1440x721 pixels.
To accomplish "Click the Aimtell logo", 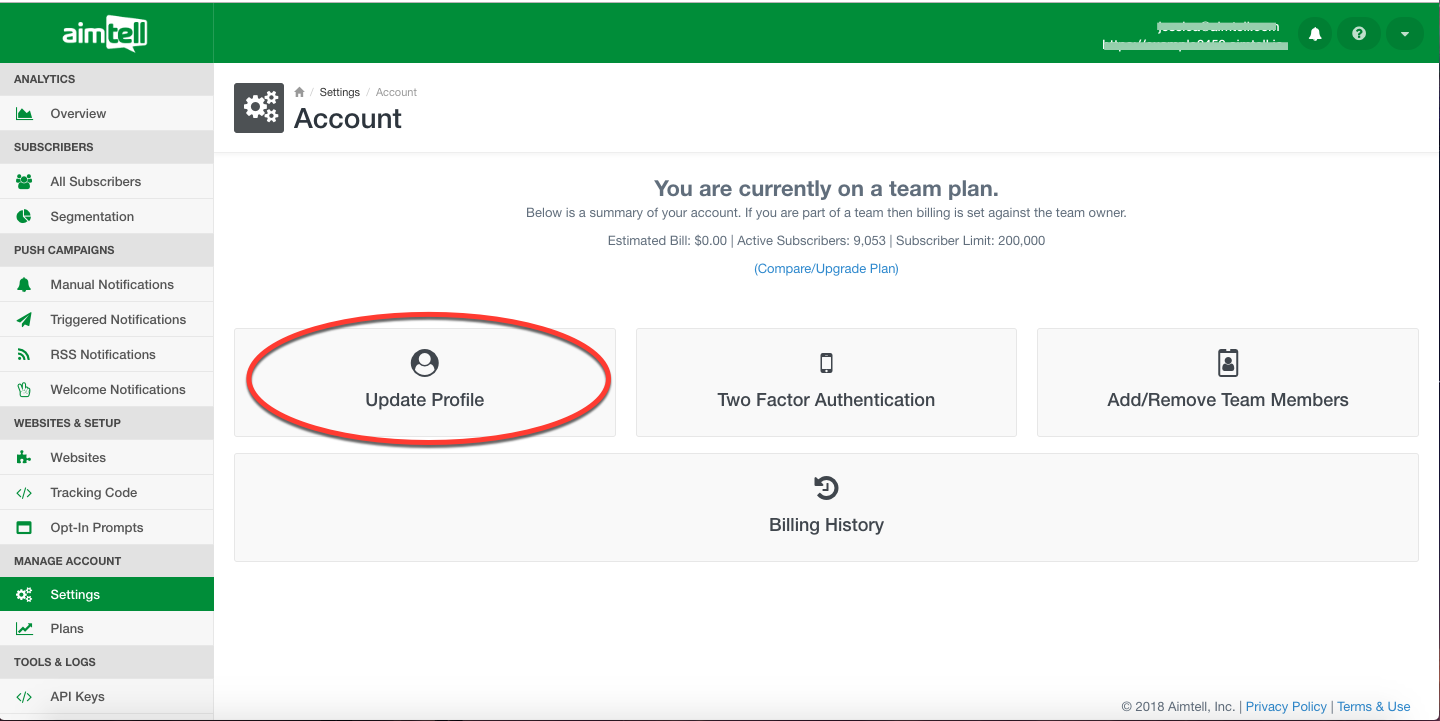I will [x=105, y=34].
